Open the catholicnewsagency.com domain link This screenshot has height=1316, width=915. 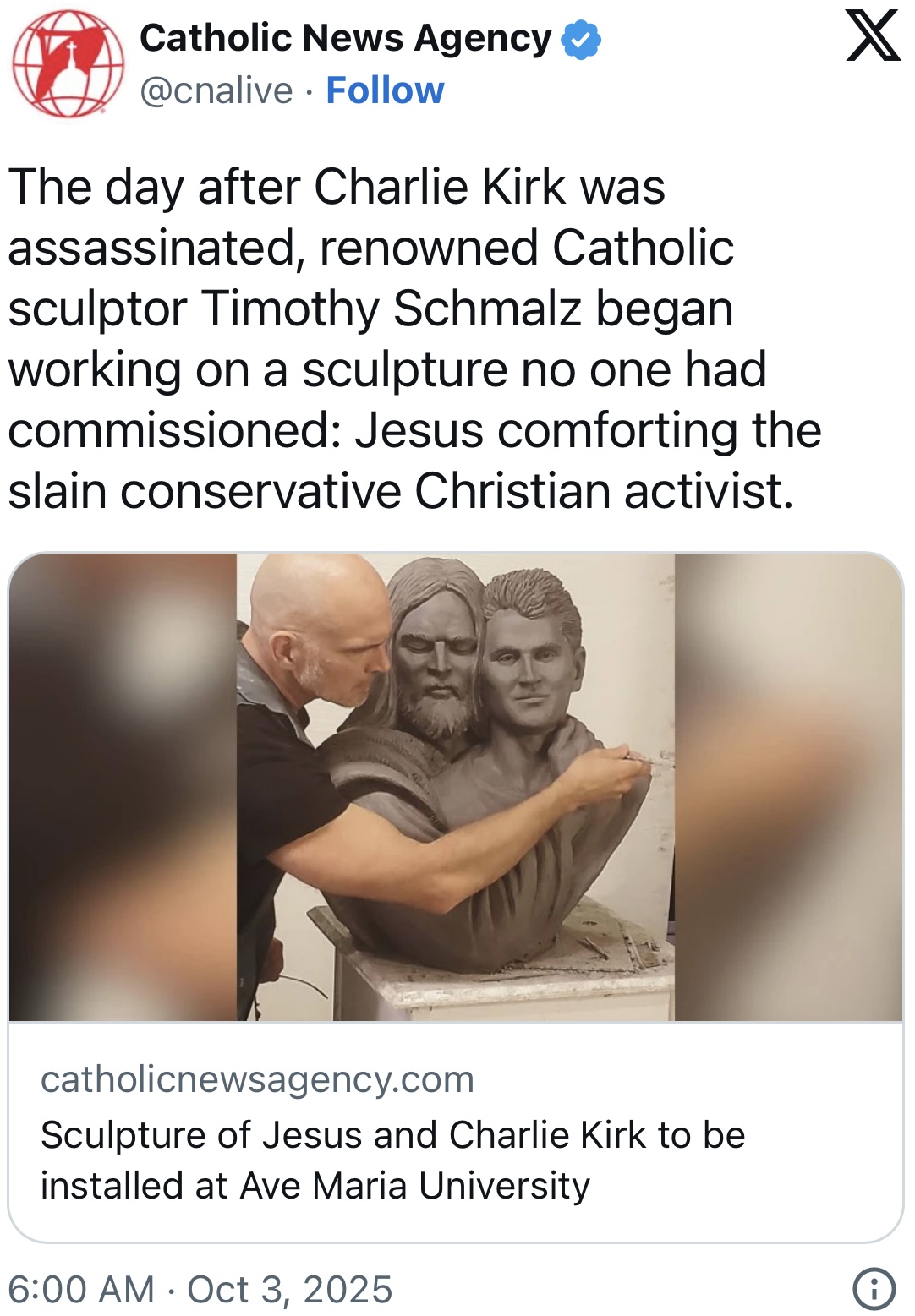[257, 1079]
